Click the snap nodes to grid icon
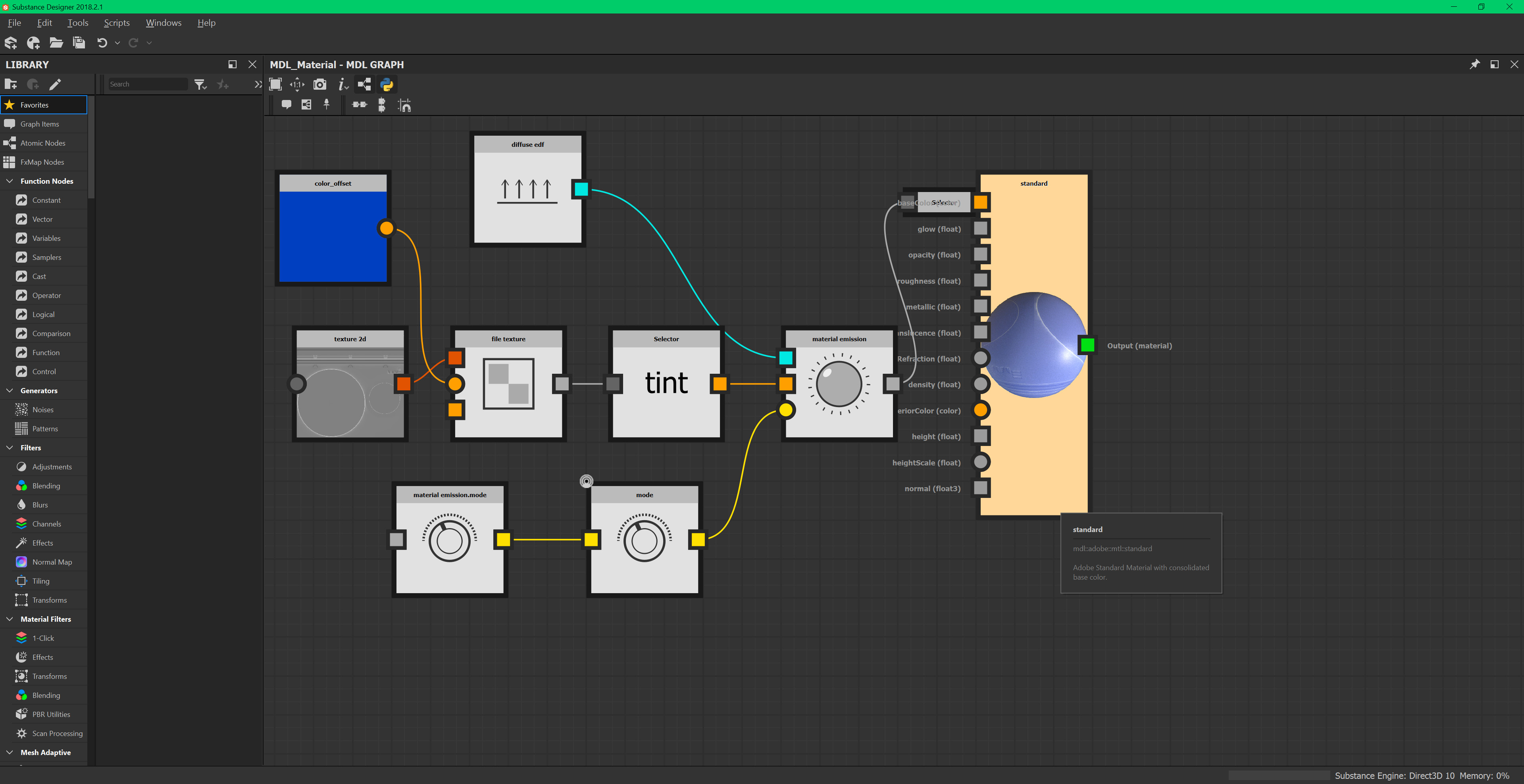Image resolution: width=1524 pixels, height=784 pixels. pyautogui.click(x=404, y=105)
